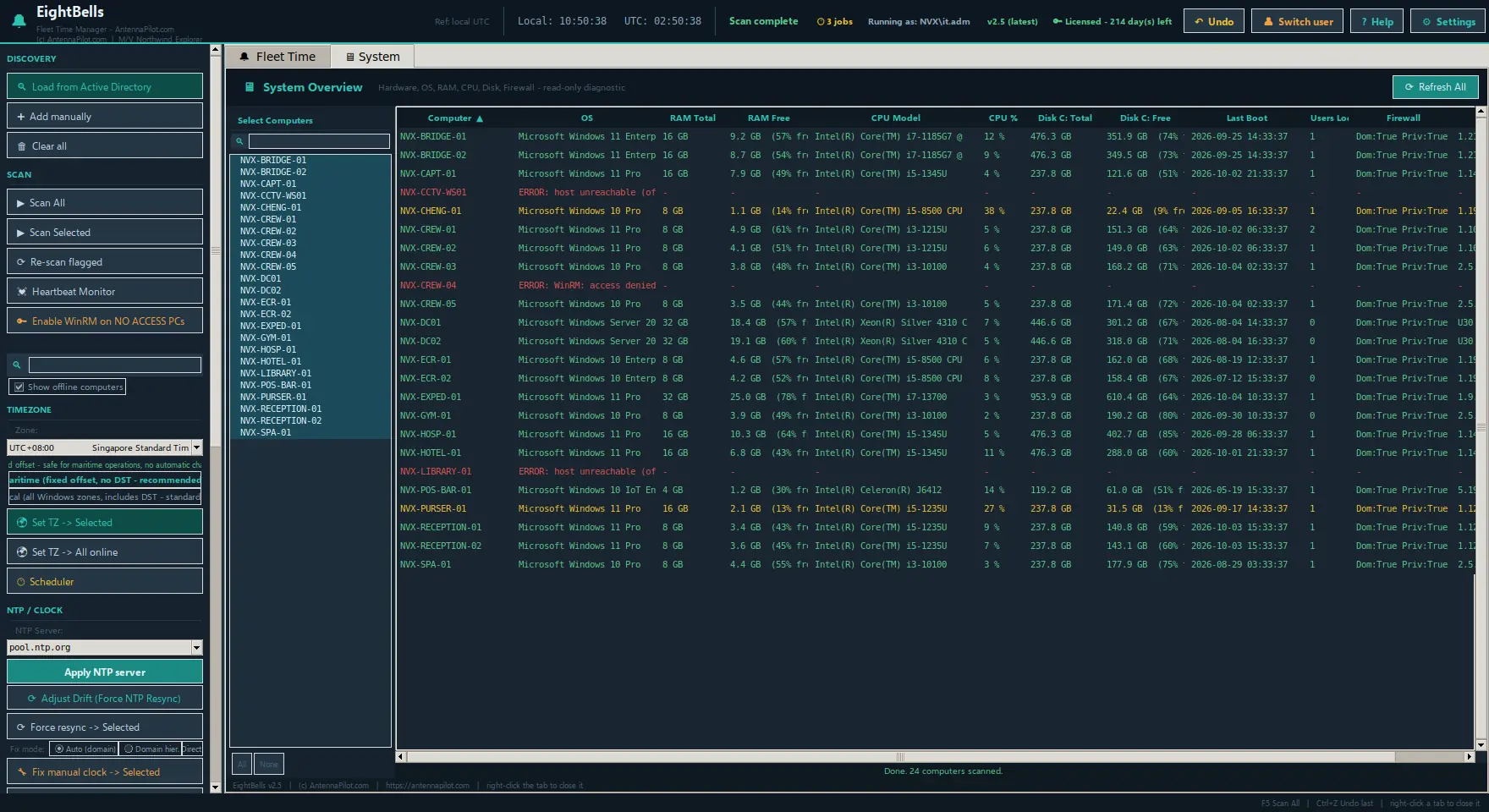Click the undo arrow icon in header
Image resolution: width=1489 pixels, height=812 pixels.
click(x=1199, y=21)
